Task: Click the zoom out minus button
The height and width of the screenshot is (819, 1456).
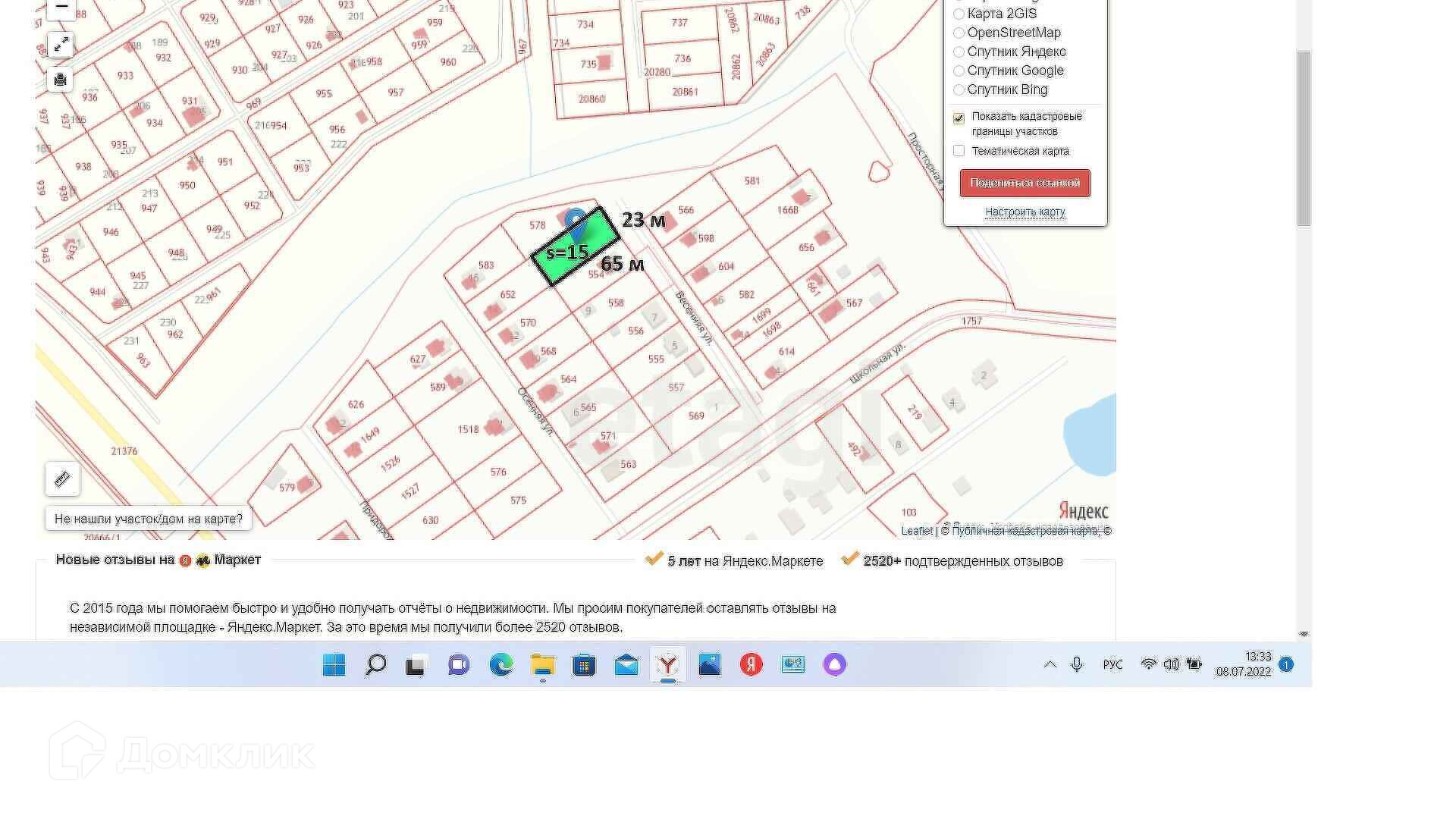Action: [x=61, y=8]
